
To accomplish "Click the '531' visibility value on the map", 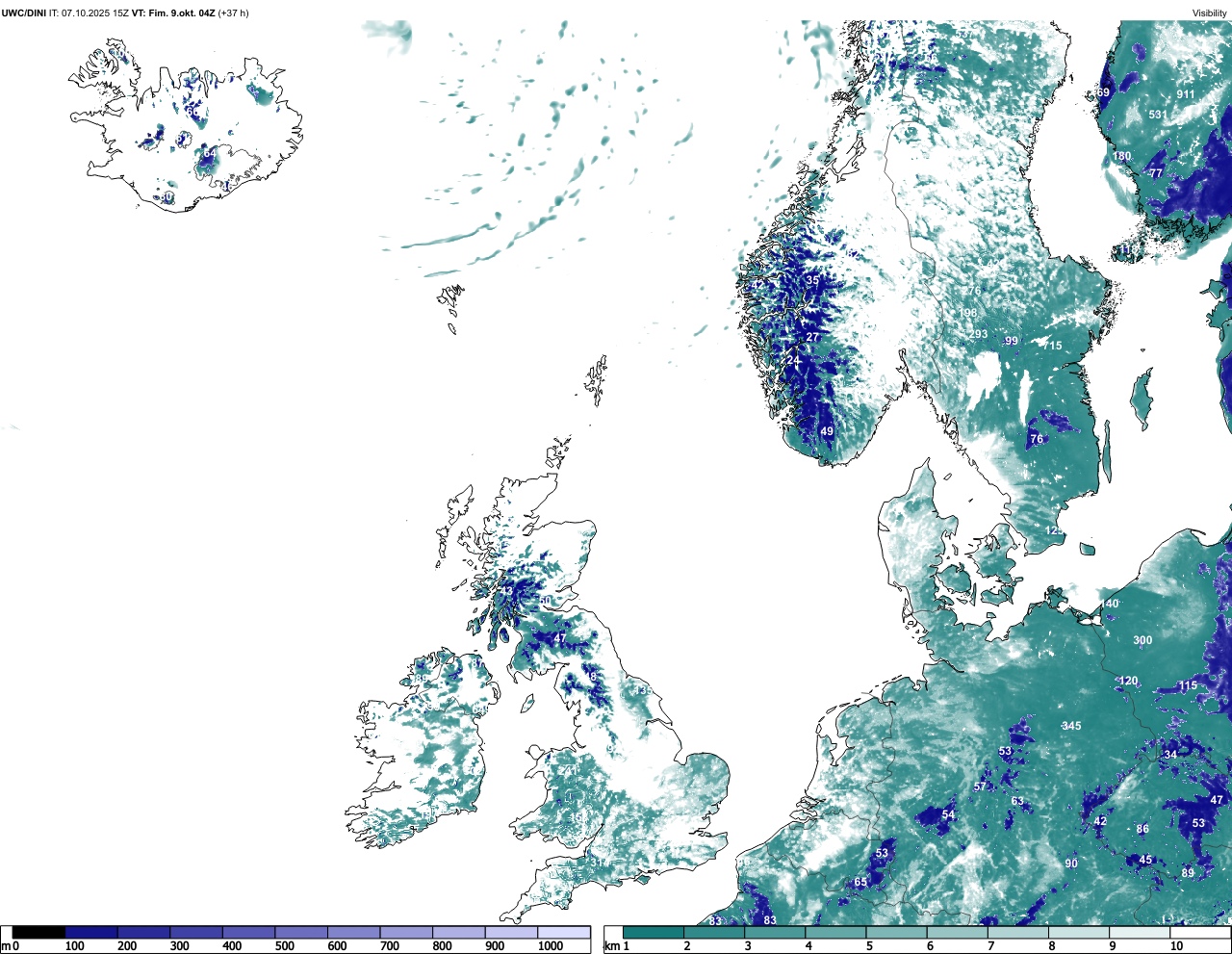I will pyautogui.click(x=1157, y=115).
